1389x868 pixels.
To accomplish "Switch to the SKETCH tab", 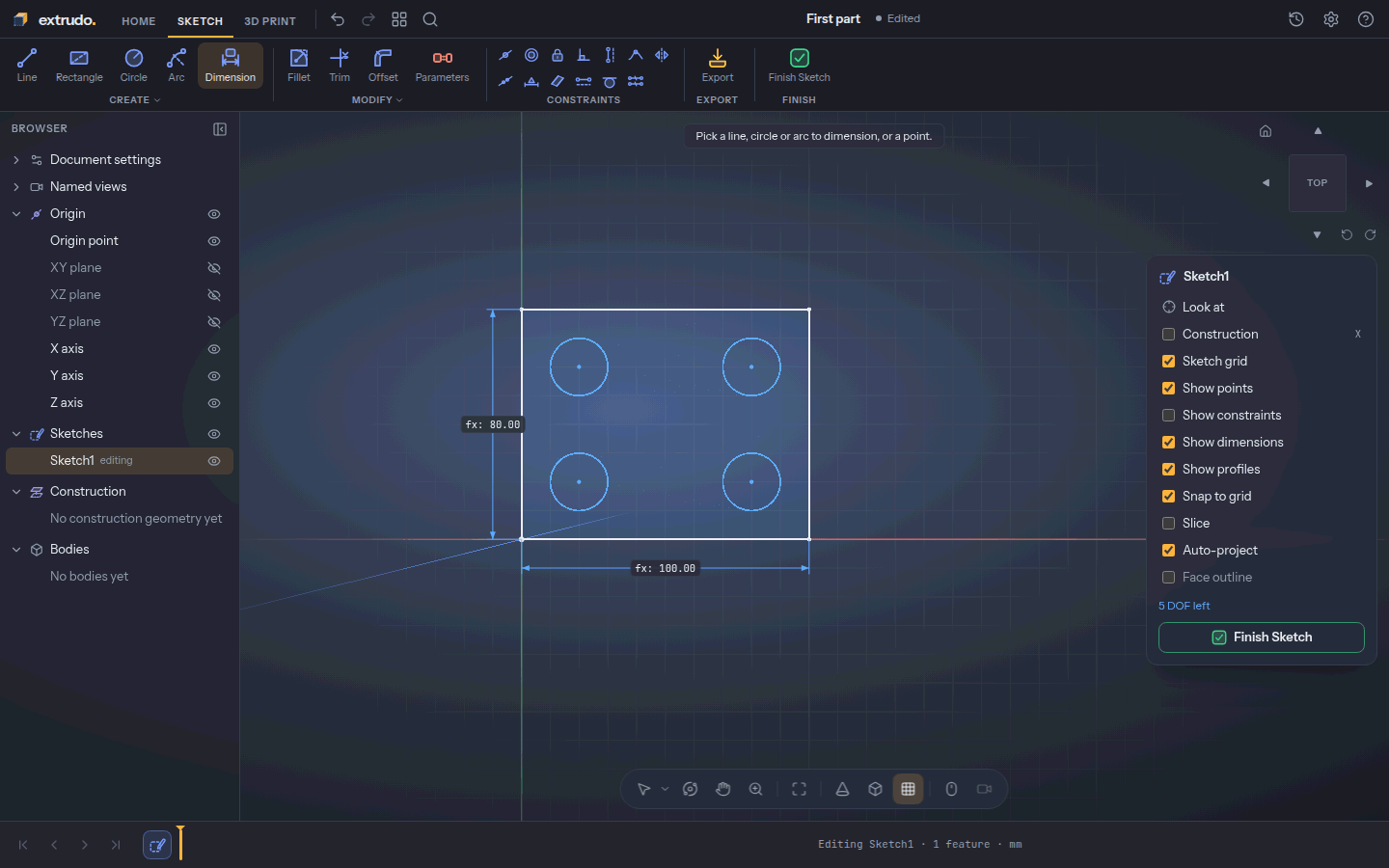I will [200, 21].
